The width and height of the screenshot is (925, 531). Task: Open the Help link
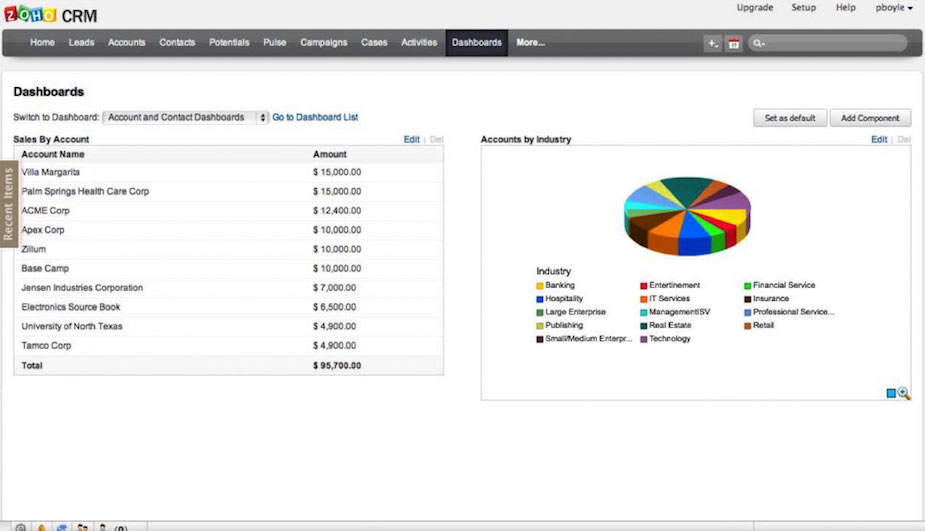[x=845, y=8]
